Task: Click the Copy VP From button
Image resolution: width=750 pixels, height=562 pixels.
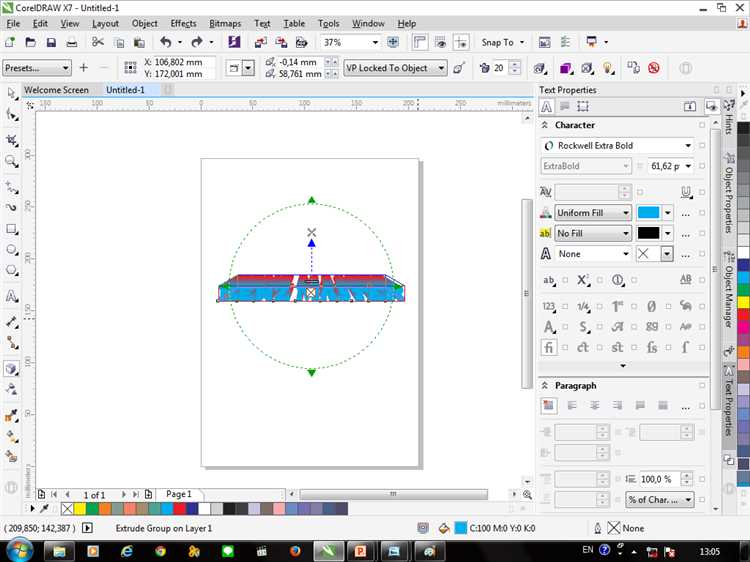Action: [x=459, y=68]
